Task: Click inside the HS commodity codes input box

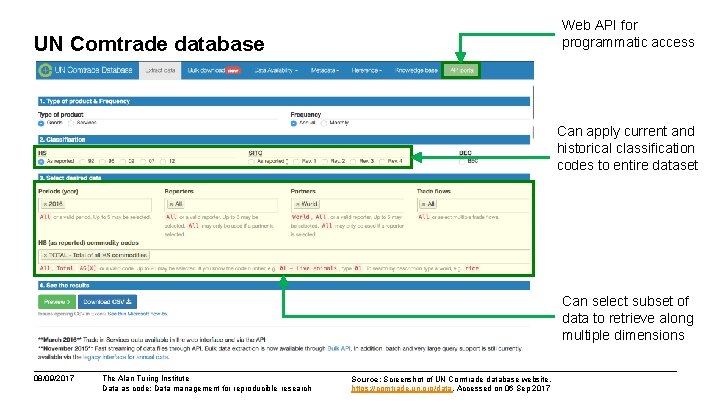Action: click(x=284, y=255)
